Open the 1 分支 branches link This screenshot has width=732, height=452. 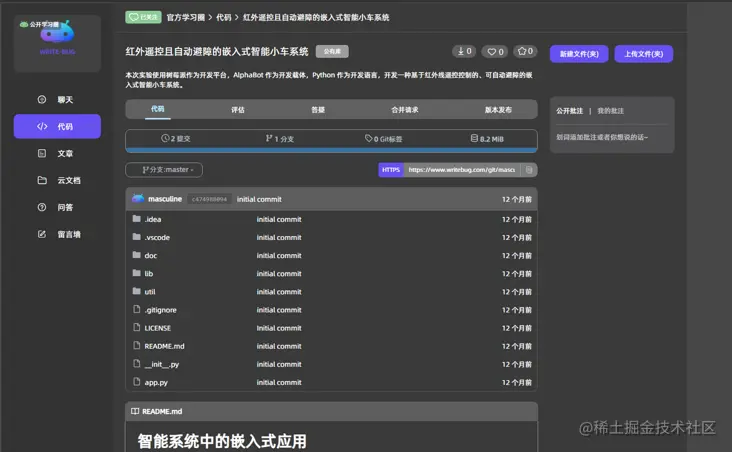click(x=280, y=139)
